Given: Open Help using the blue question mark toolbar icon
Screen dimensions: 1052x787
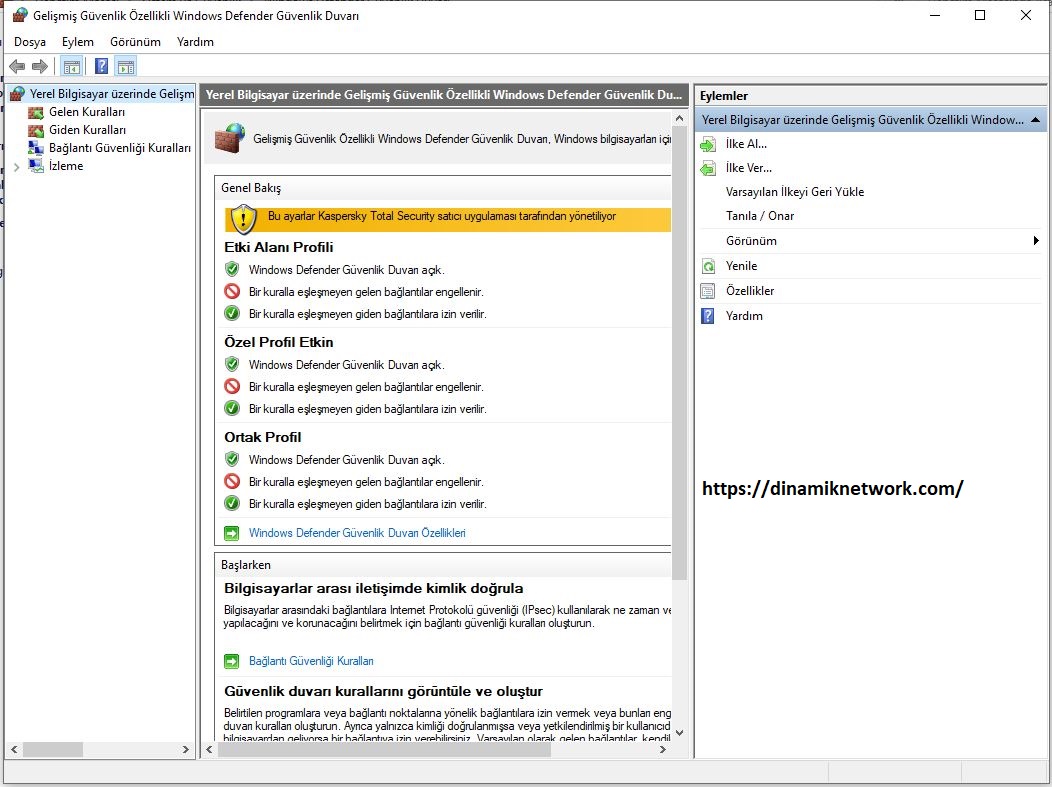Looking at the screenshot, I should coord(99,66).
